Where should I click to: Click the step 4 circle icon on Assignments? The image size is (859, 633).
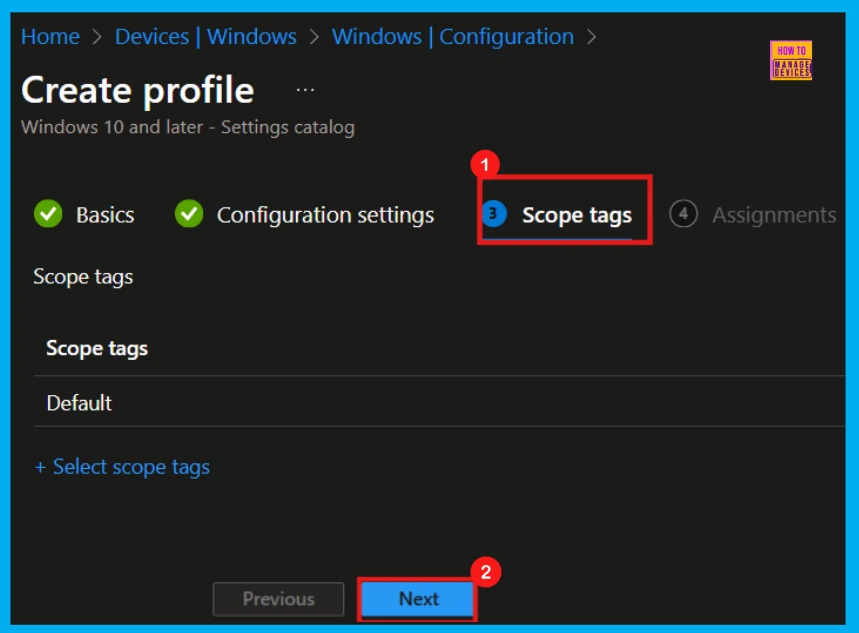[x=685, y=214]
